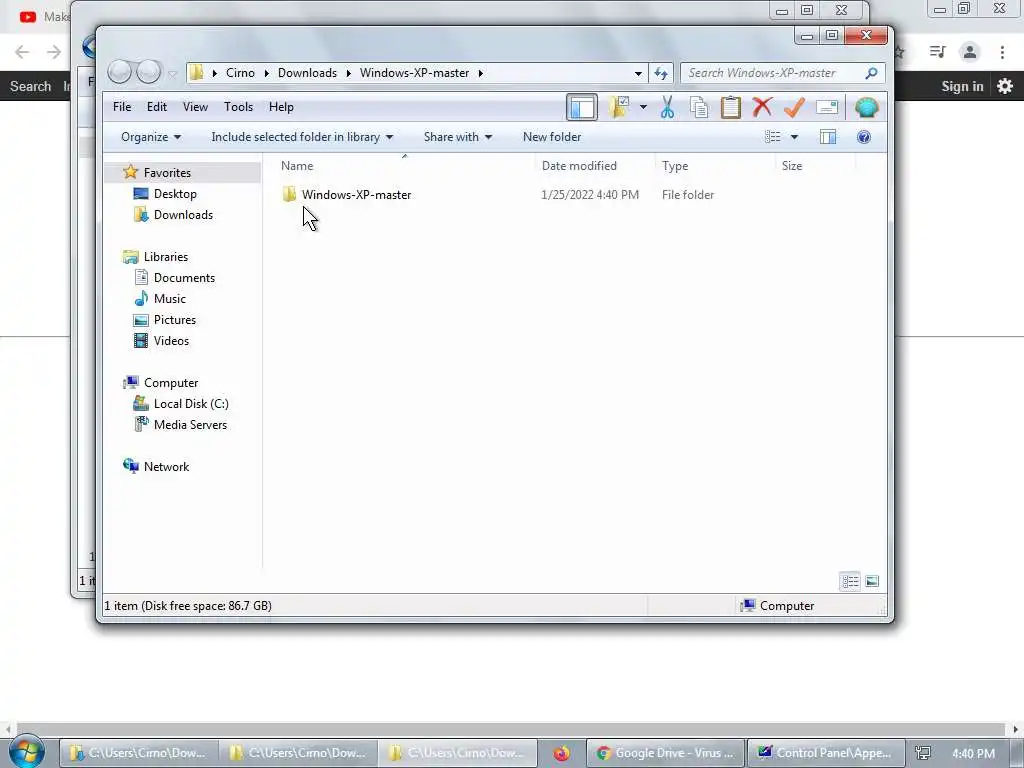Screen dimensions: 1024x768
Task: Open the Help menu
Action: [x=281, y=106]
